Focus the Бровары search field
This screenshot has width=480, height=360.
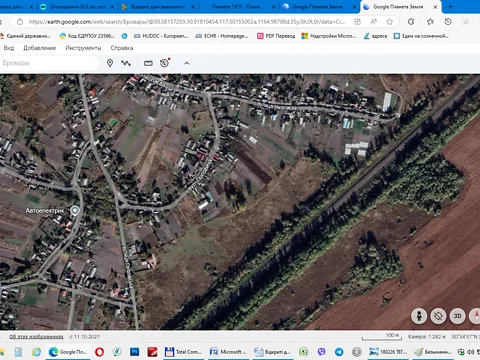pos(49,63)
